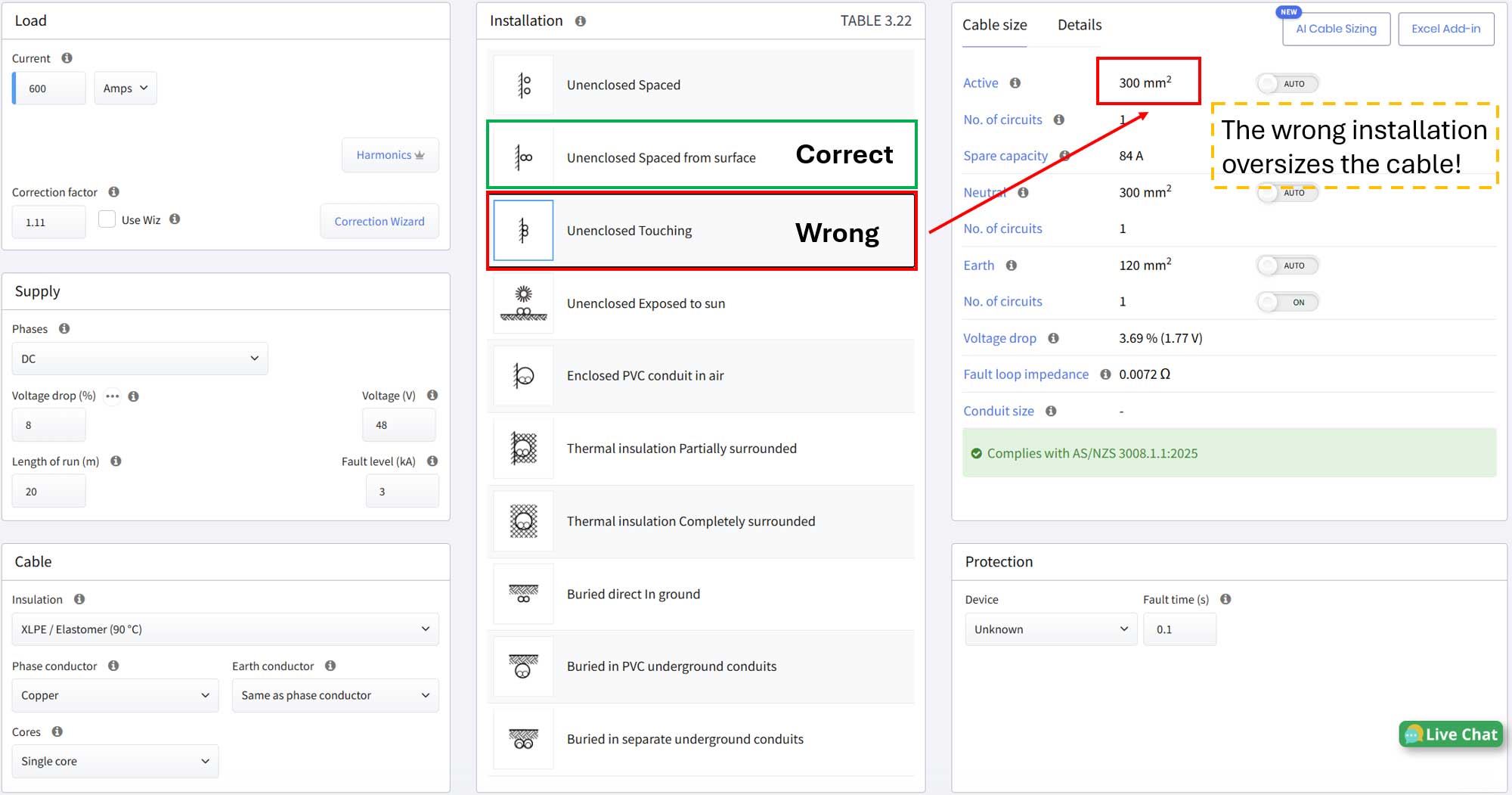Click the info icon beside Phases
The image size is (1512, 795).
[64, 328]
